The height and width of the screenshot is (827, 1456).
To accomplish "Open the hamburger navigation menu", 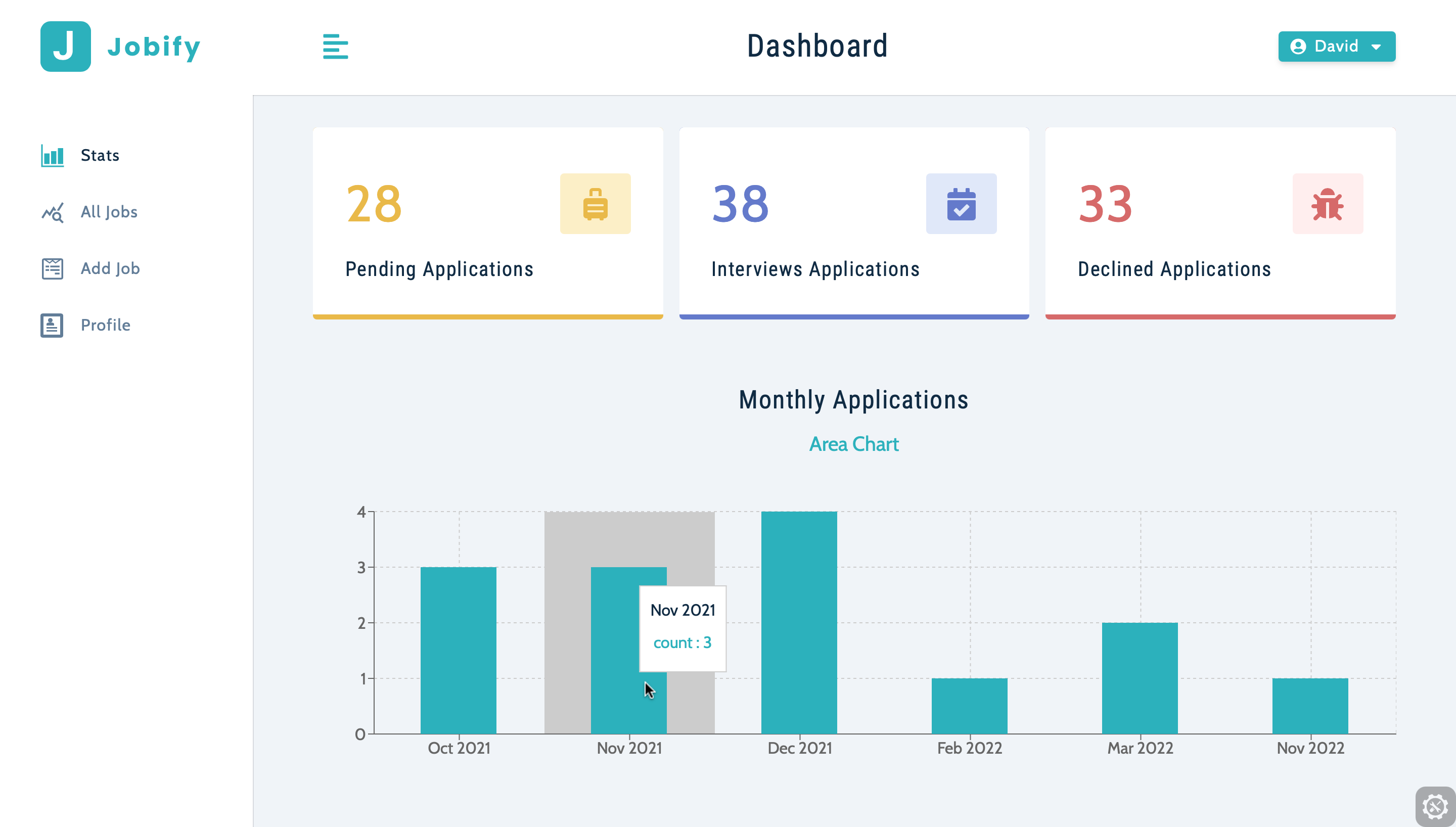I will click(335, 46).
